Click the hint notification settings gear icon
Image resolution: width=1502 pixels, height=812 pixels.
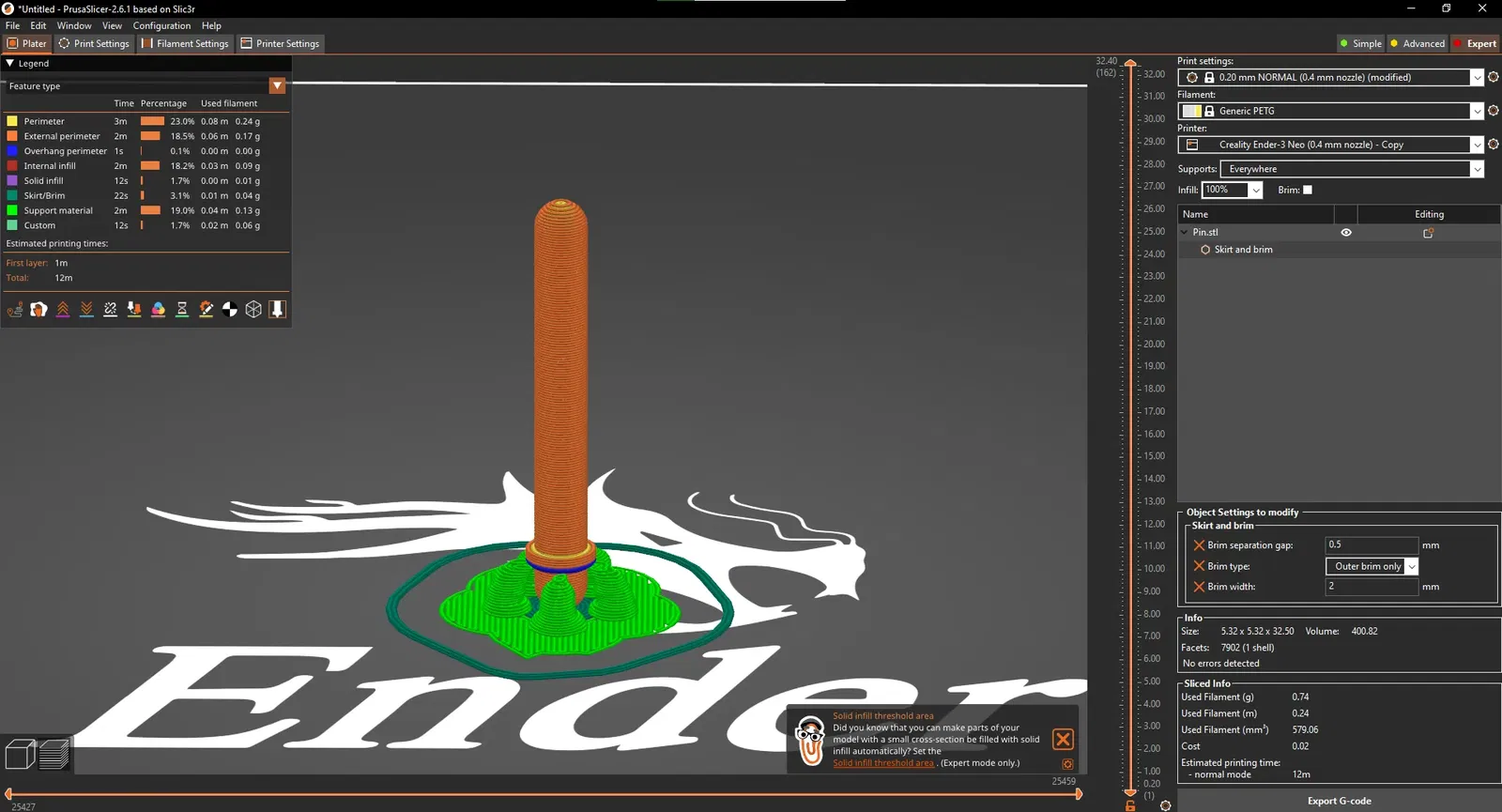click(1067, 764)
